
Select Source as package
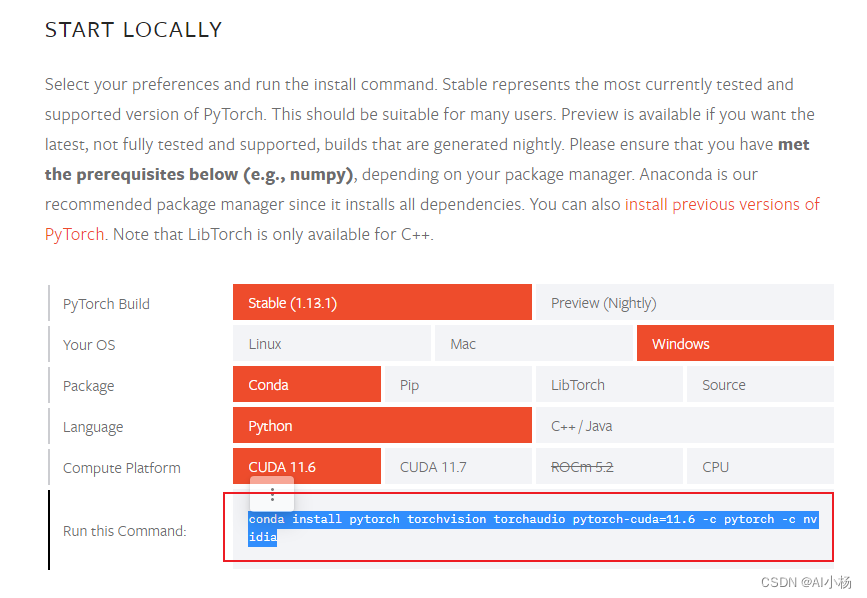point(760,384)
